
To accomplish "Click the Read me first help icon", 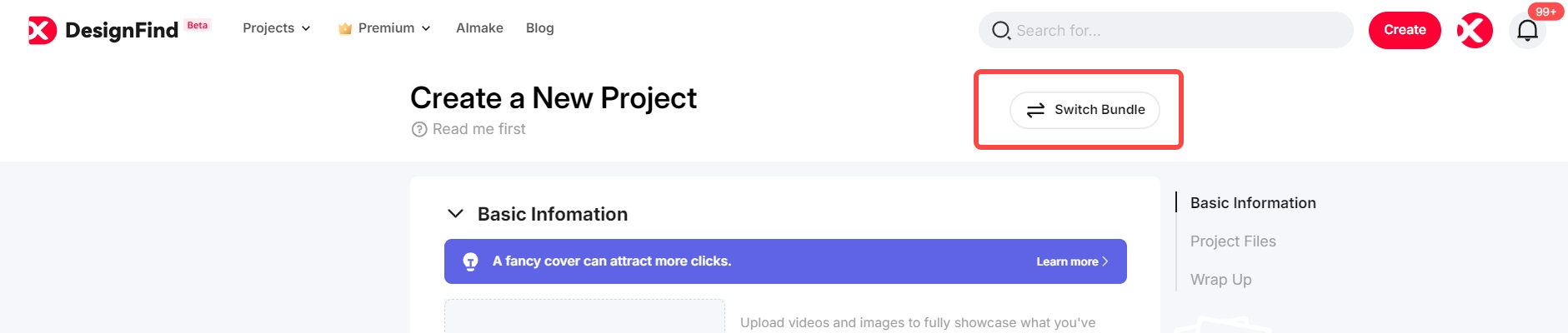I will point(419,130).
